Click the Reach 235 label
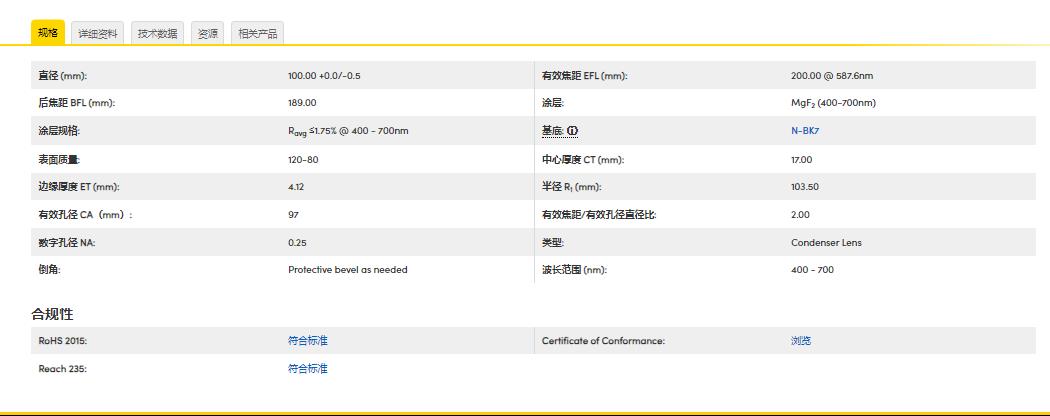This screenshot has width=1050, height=416. pyautogui.click(x=62, y=368)
